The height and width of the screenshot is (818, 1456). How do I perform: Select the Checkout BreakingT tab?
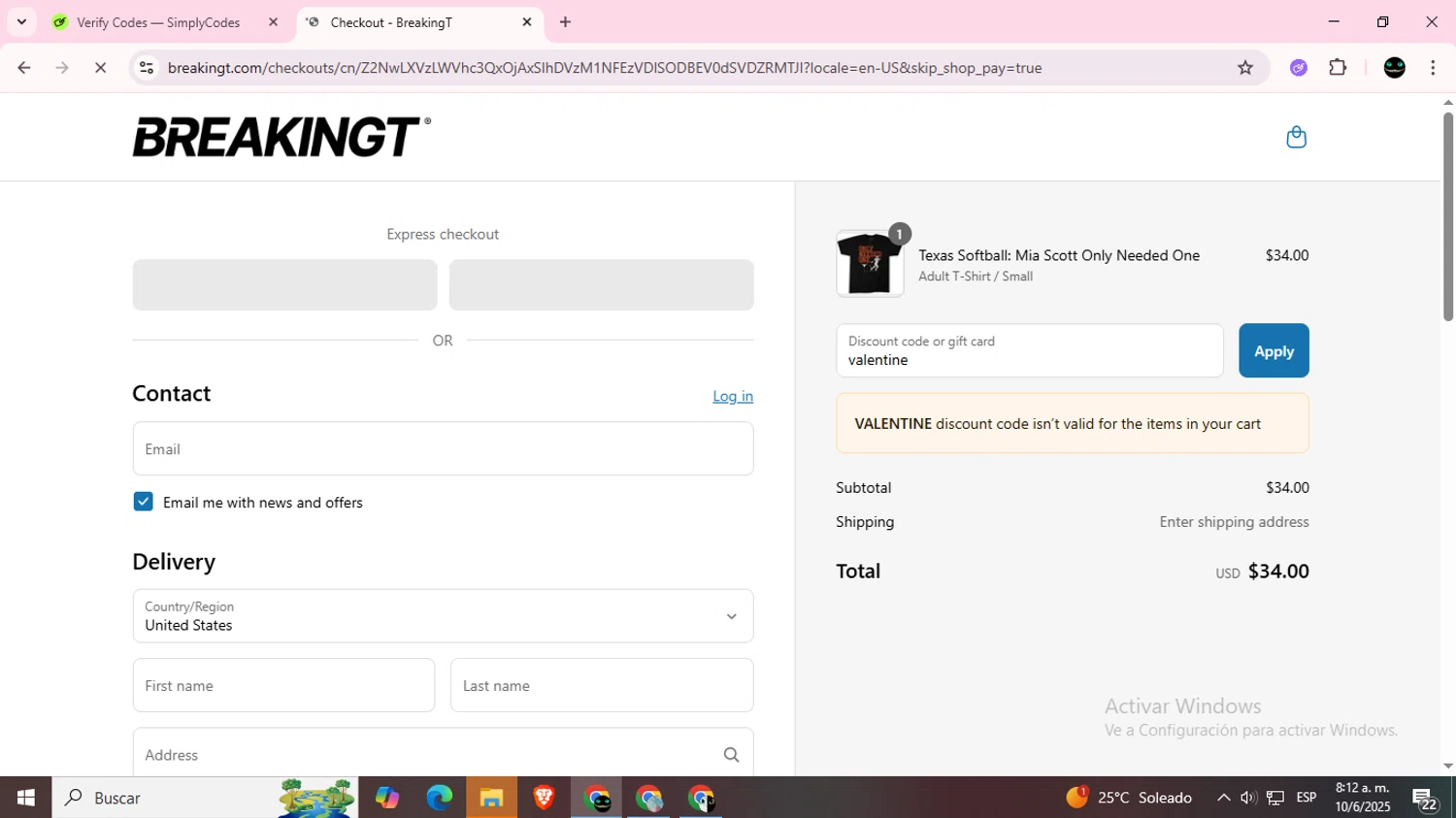point(419,22)
